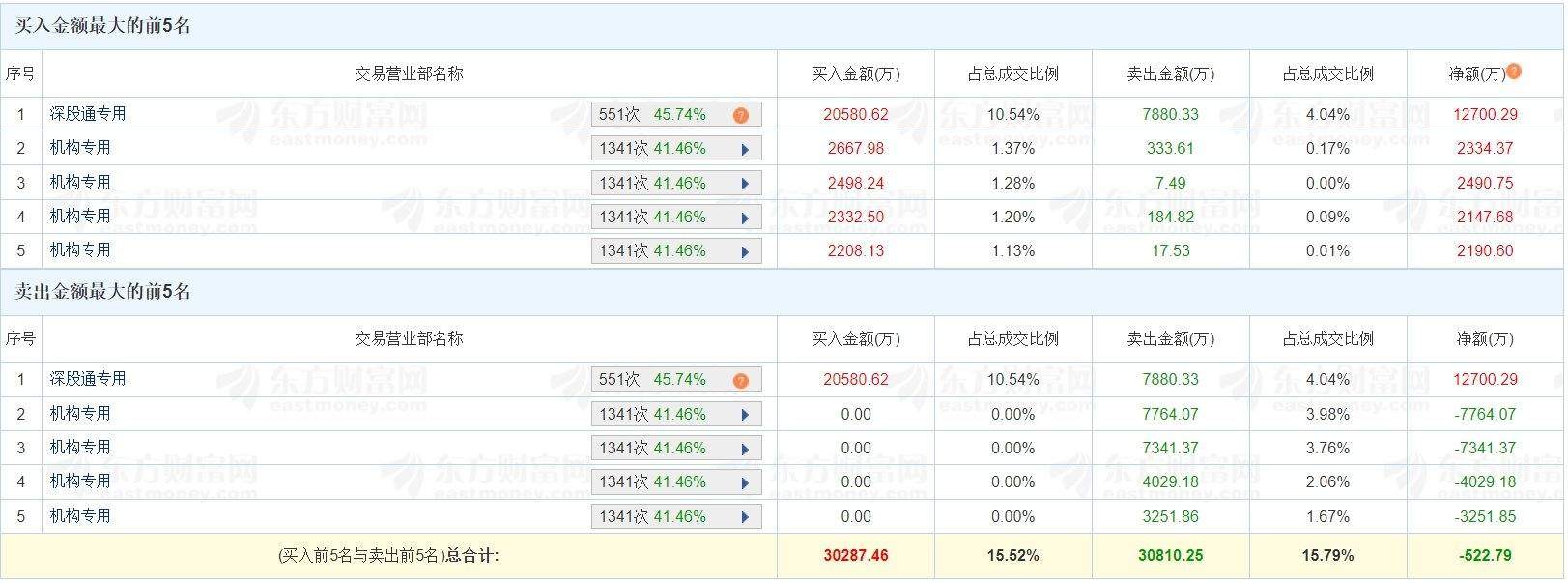Image resolution: width=1568 pixels, height=583 pixels.
Task: Expand the 机构专用 row with buy amount 2208.13
Action: (x=745, y=251)
